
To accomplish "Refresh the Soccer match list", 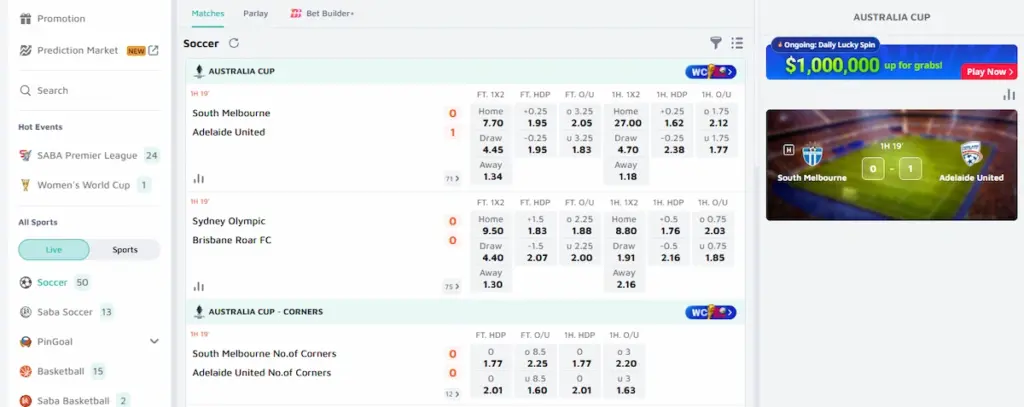I will (x=234, y=43).
